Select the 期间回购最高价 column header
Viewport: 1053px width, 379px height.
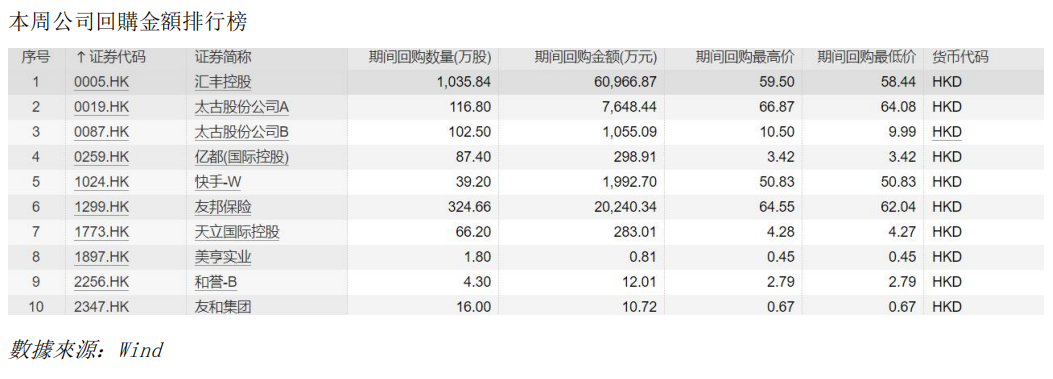point(745,58)
